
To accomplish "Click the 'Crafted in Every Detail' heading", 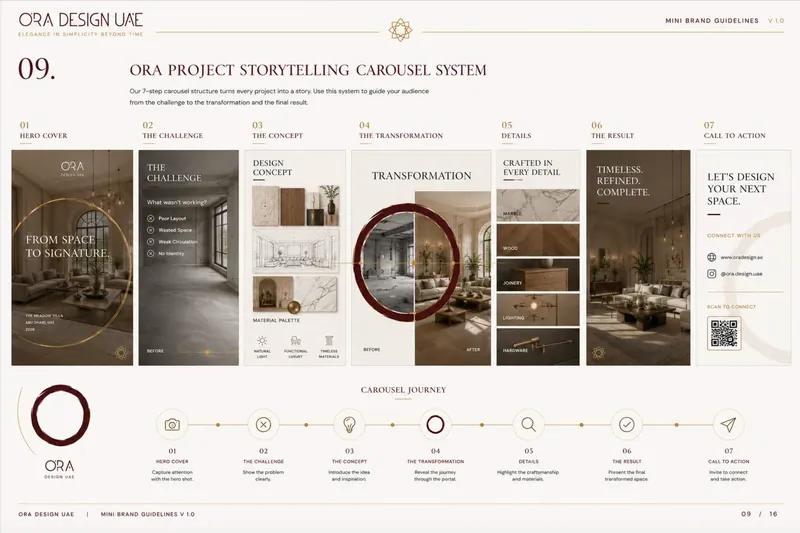I will [x=532, y=167].
